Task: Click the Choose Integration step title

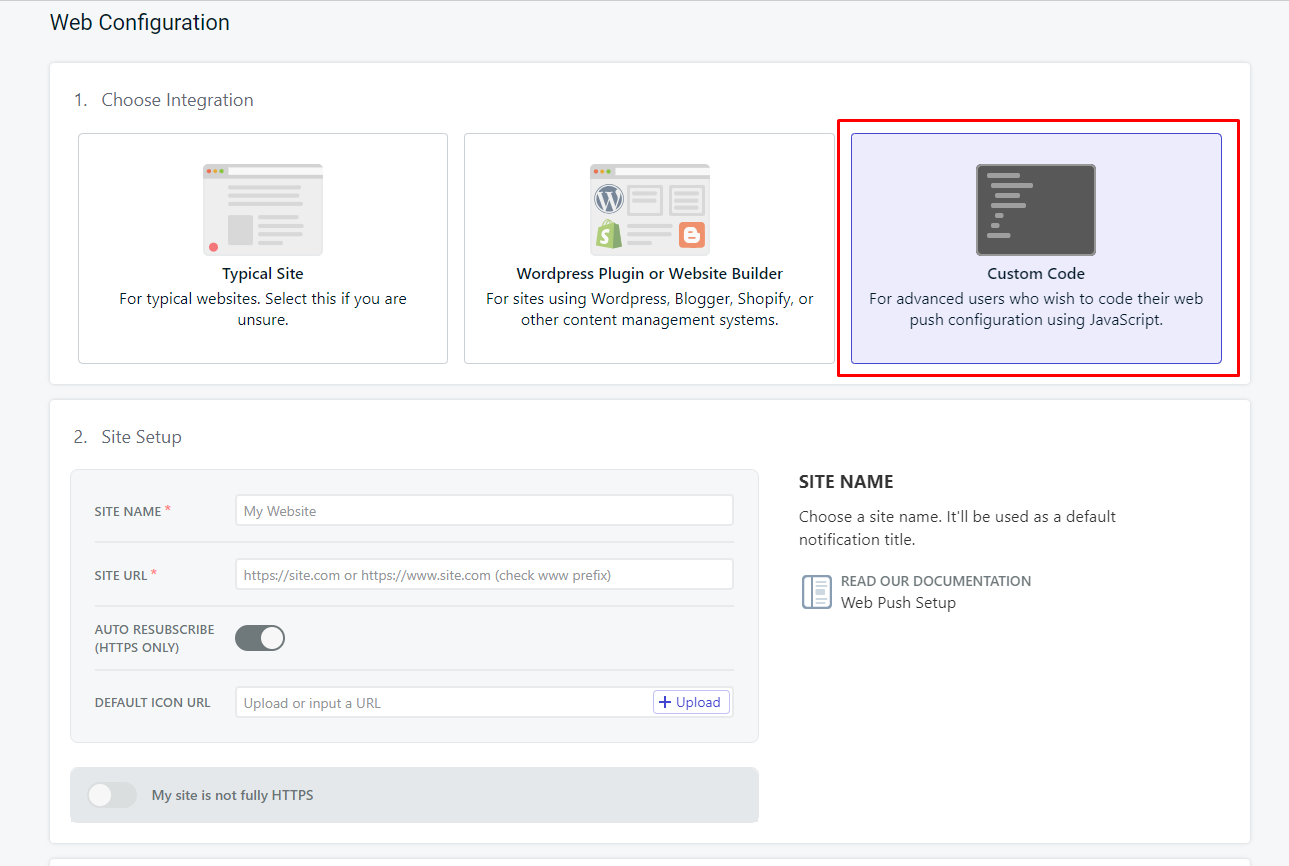Action: 177,100
